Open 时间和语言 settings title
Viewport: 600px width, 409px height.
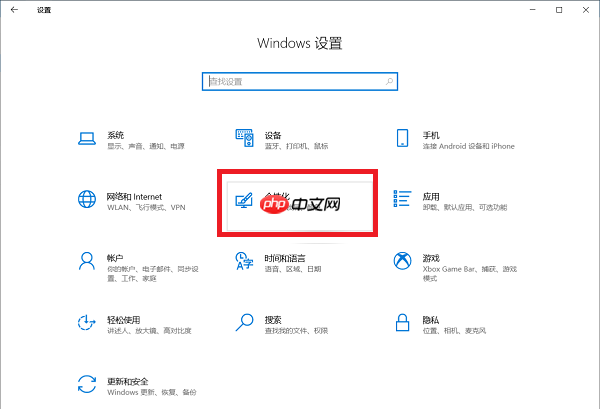(x=285, y=258)
